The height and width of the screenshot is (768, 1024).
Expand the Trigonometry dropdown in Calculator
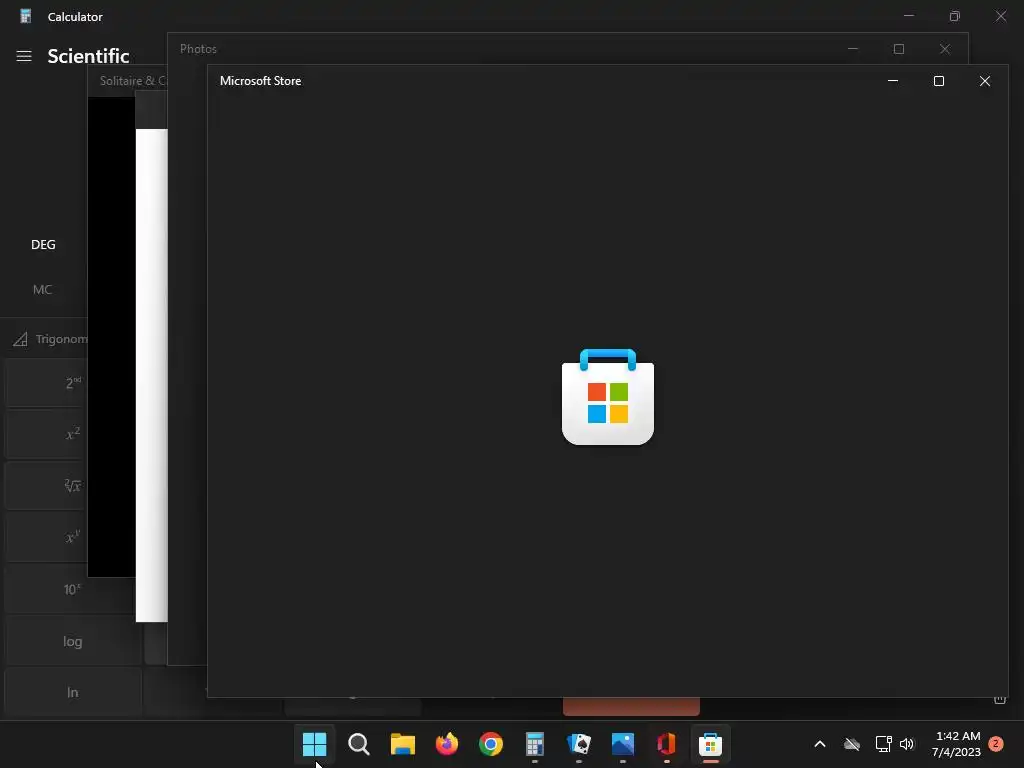click(49, 339)
